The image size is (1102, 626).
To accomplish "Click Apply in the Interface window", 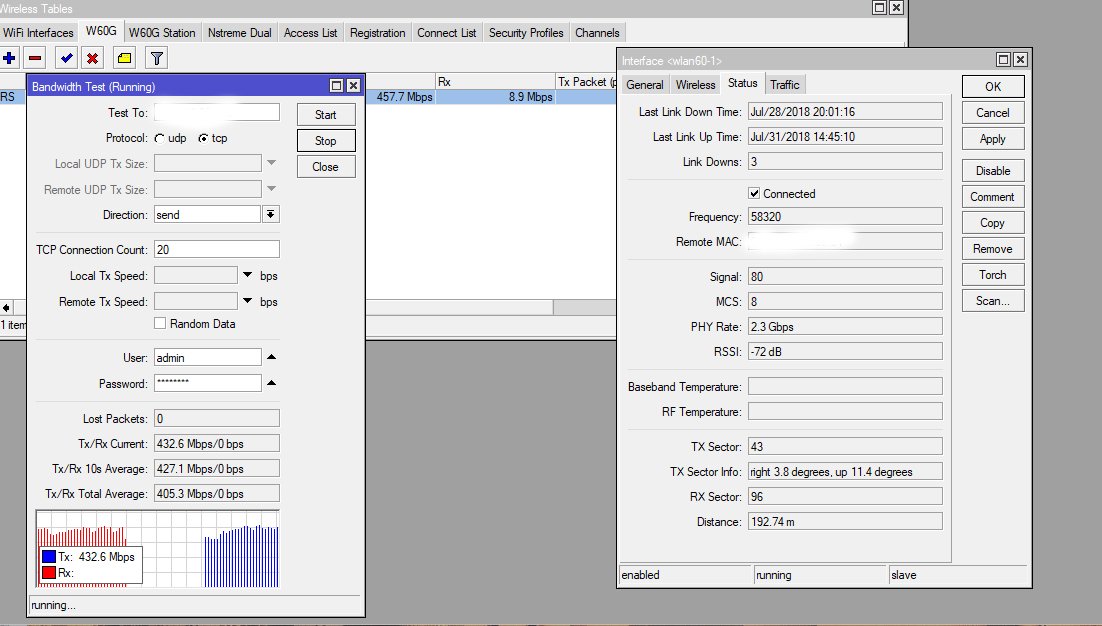I will point(993,138).
